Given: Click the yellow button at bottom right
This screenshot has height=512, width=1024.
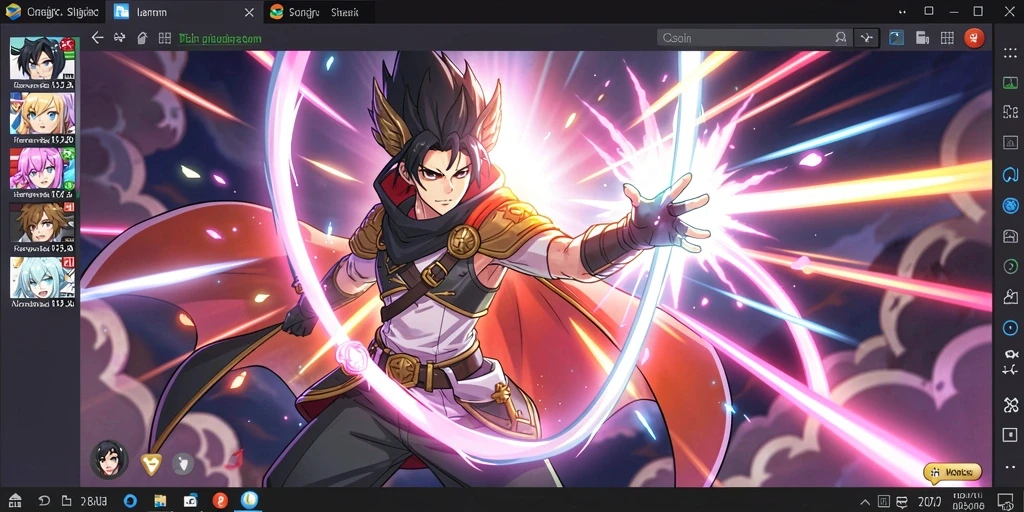Looking at the screenshot, I should 952,472.
